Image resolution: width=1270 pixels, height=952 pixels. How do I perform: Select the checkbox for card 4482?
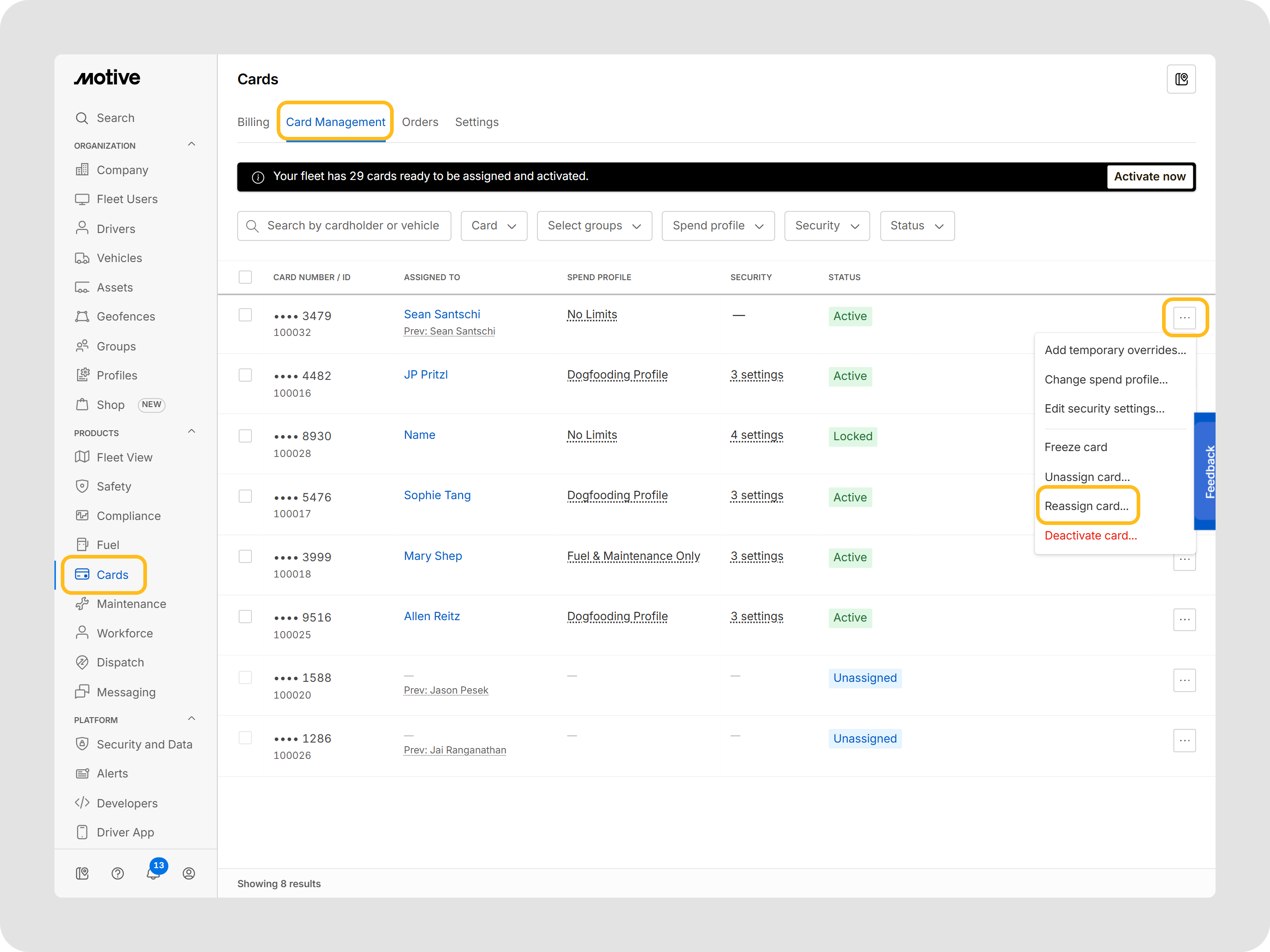click(x=245, y=375)
